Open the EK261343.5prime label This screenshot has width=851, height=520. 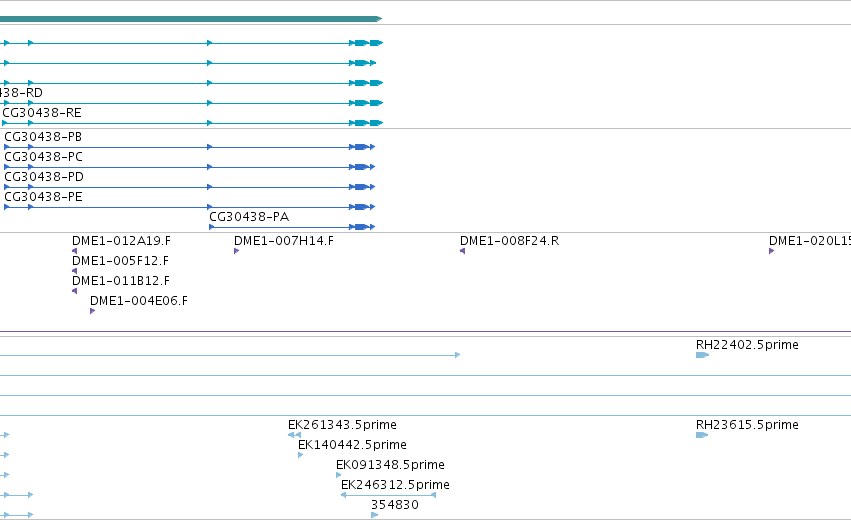[342, 425]
